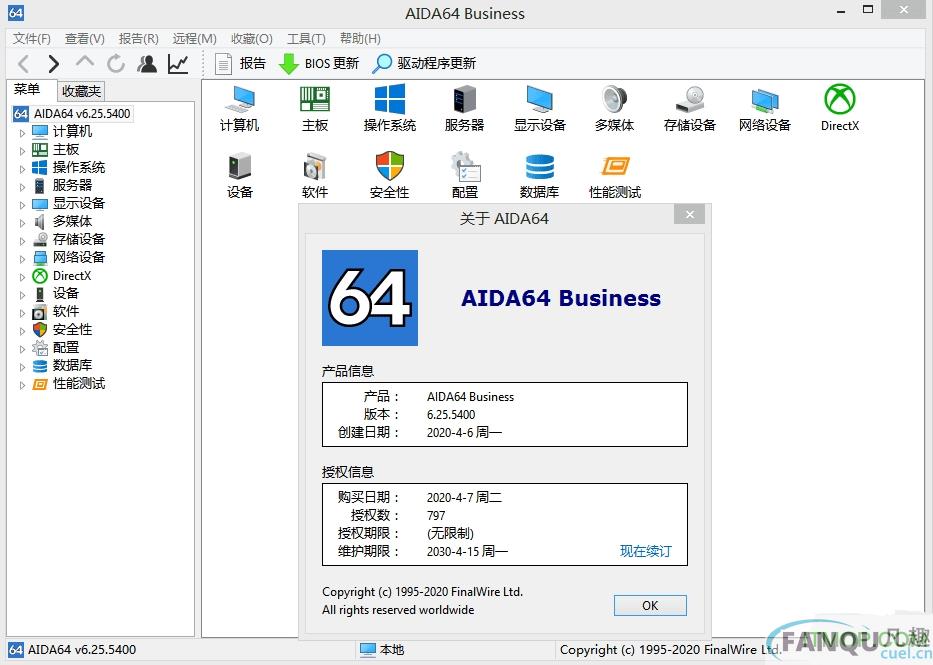This screenshot has height=665, width=933.
Task: Open the 操作系统 Windows icon in main panel
Action: tap(390, 108)
